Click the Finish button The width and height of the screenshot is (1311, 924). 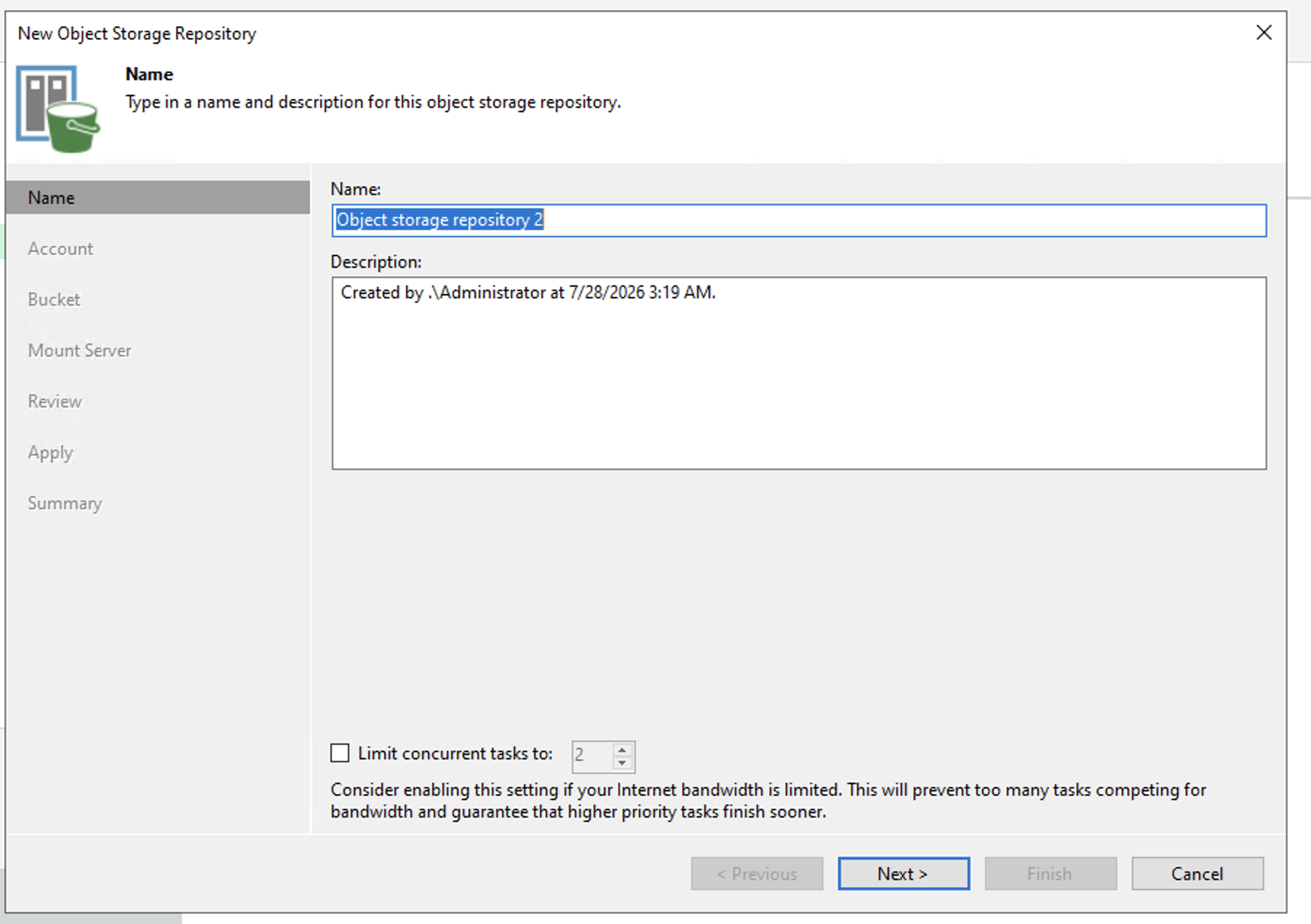pos(1051,873)
